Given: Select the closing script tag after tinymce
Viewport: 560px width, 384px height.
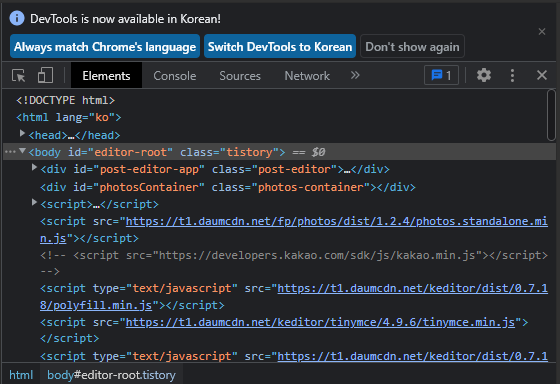Looking at the screenshot, I should click(69, 338).
